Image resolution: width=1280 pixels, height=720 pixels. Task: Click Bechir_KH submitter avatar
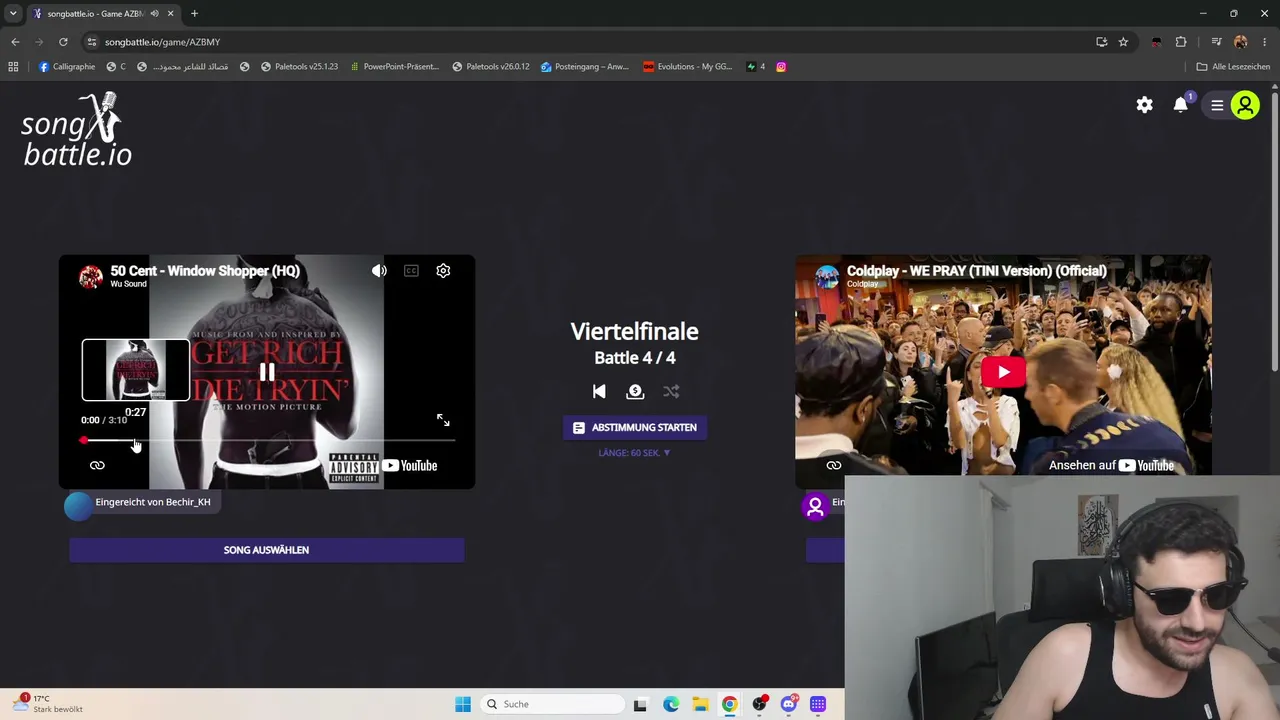click(x=78, y=506)
